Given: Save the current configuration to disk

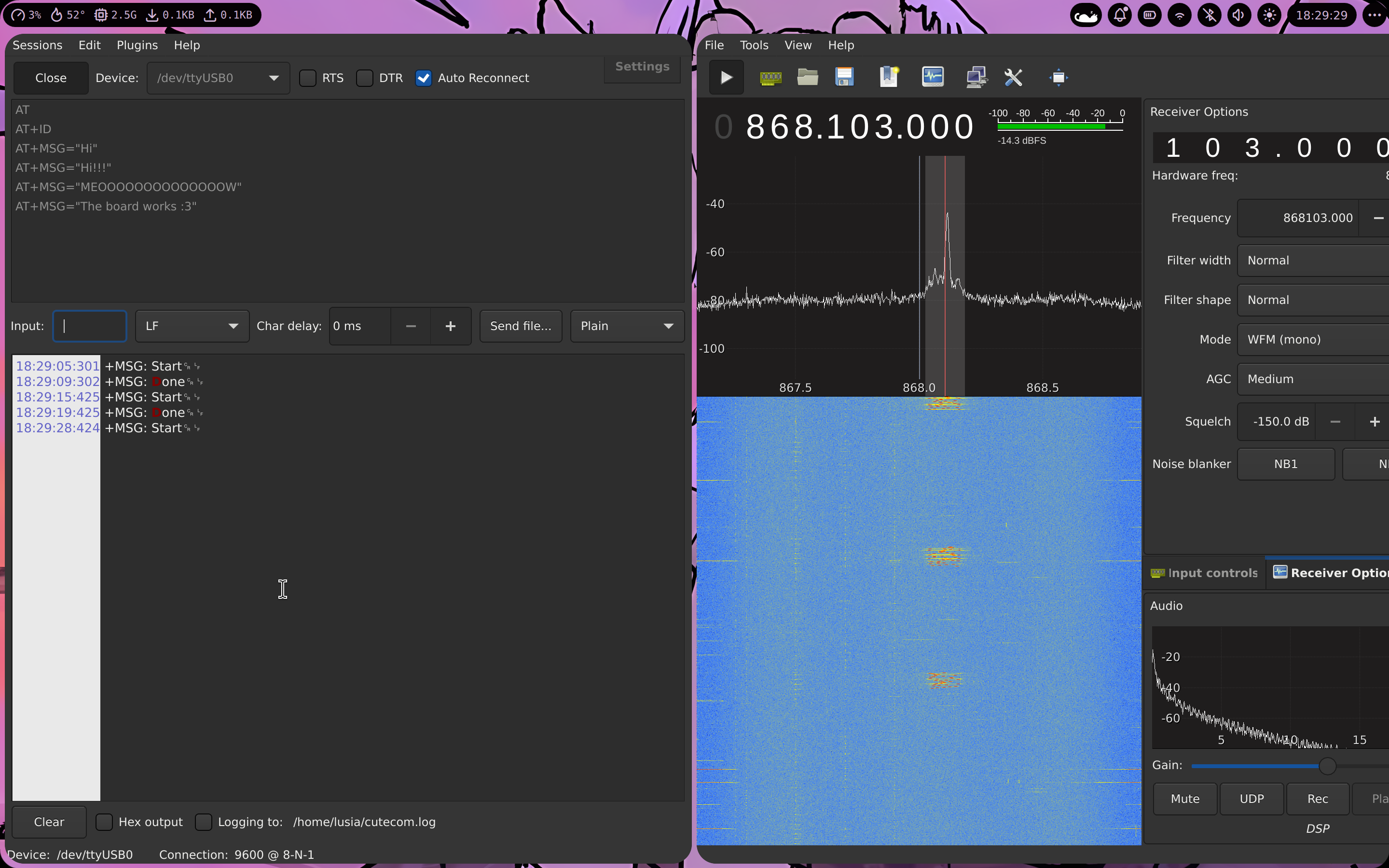Looking at the screenshot, I should (844, 77).
